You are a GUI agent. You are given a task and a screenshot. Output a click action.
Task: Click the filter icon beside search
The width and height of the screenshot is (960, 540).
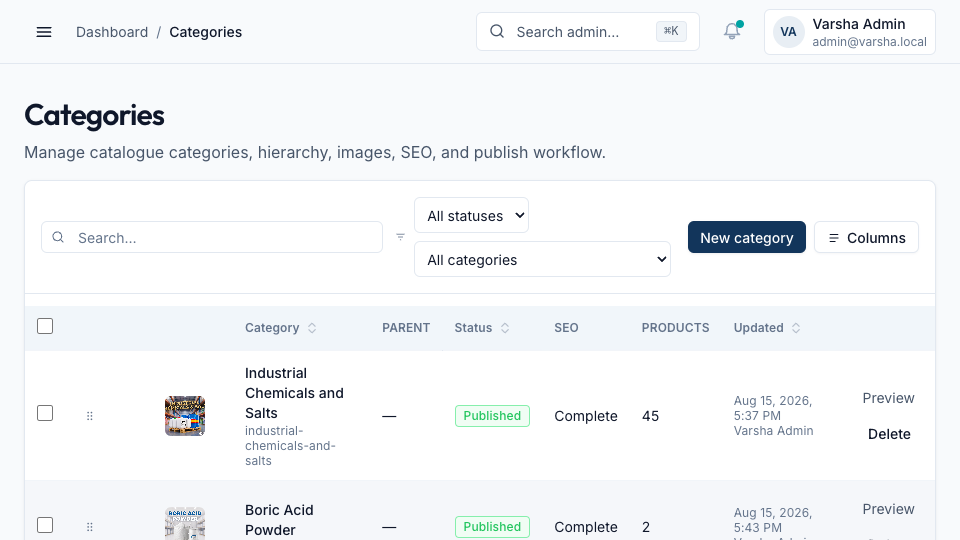400,237
